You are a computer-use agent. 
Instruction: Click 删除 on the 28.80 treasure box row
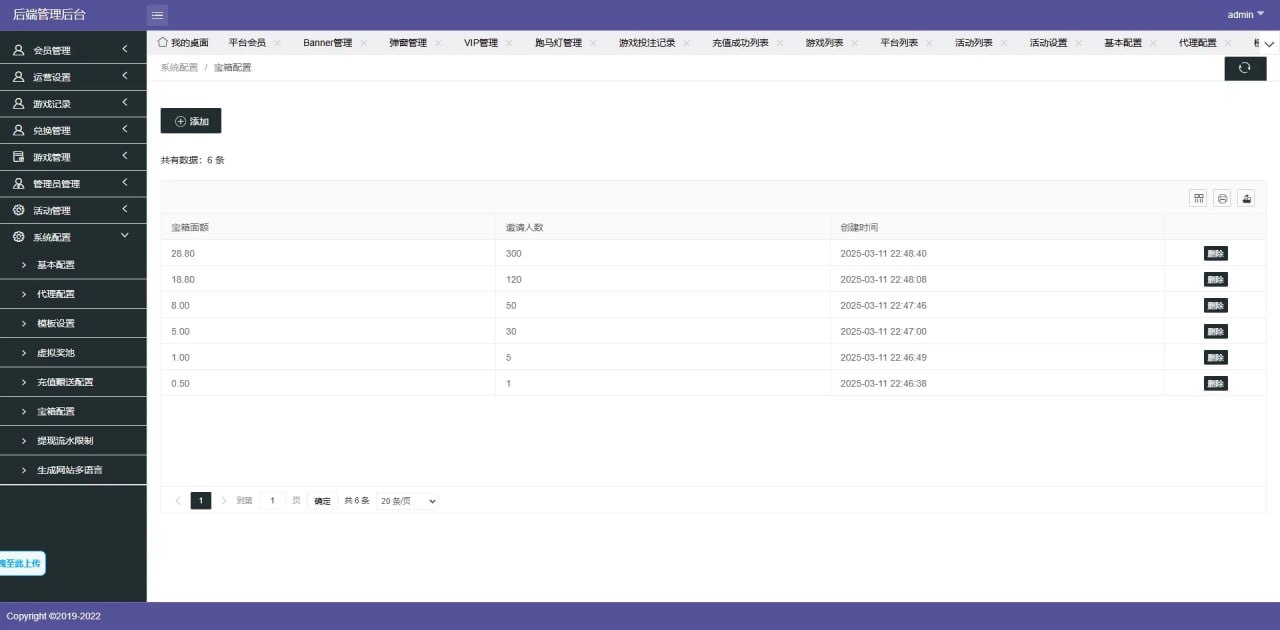click(x=1215, y=253)
